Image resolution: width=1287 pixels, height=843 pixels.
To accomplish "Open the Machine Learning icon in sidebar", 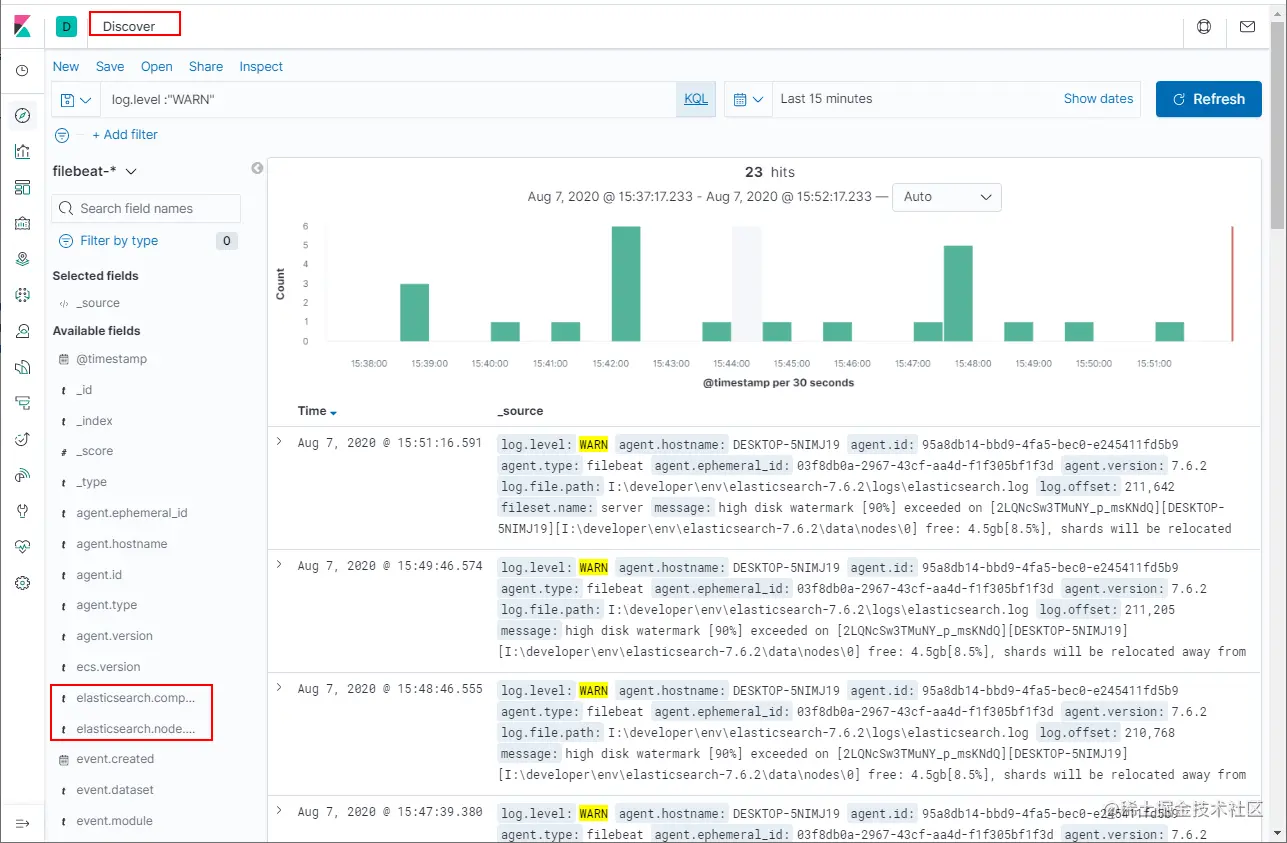I will 22,295.
